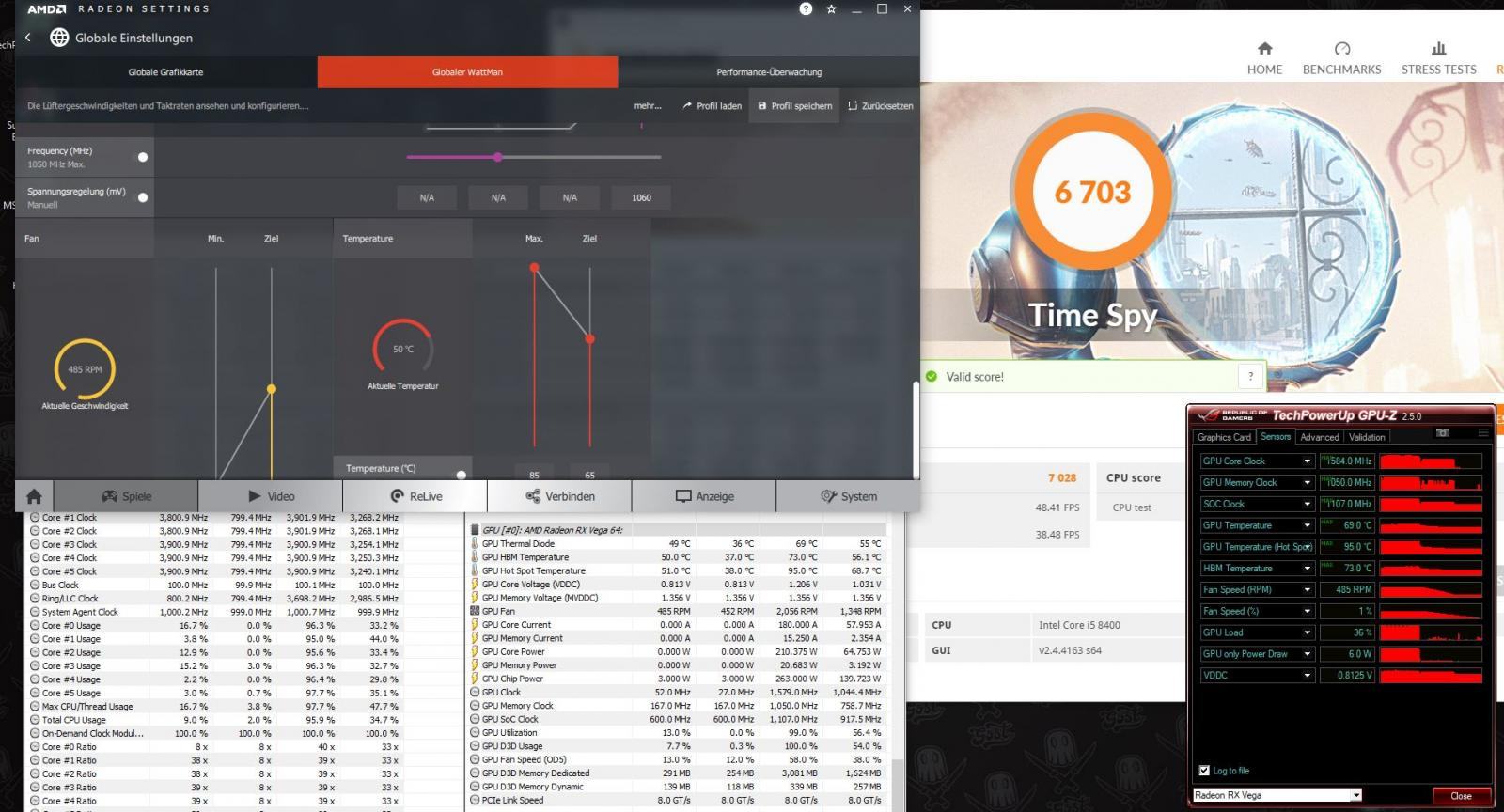Click the icon of GPU Utilization row
The width and height of the screenshot is (1504, 812).
(475, 733)
